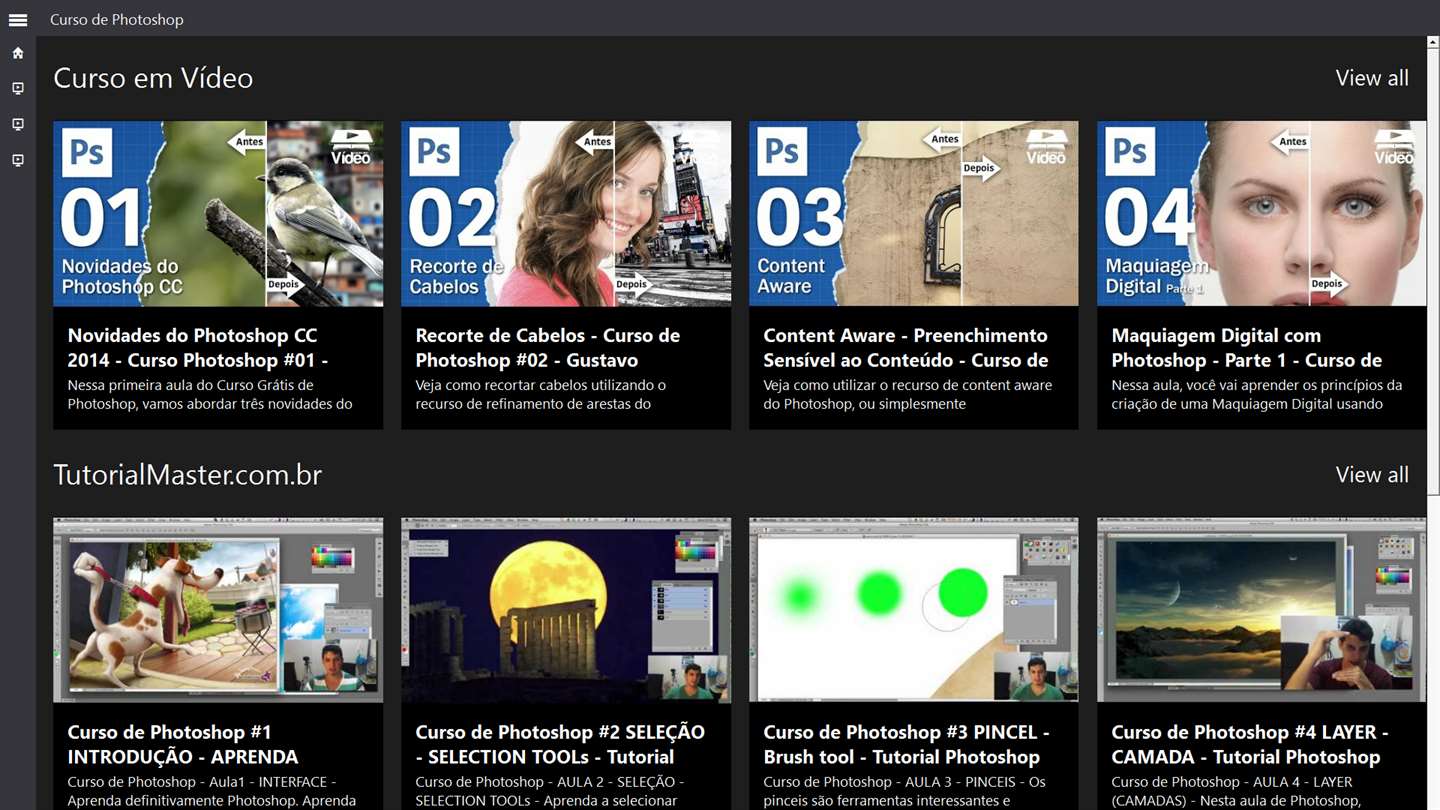The width and height of the screenshot is (1440, 810).
Task: Go to Home via sidebar house icon
Action: [18, 53]
